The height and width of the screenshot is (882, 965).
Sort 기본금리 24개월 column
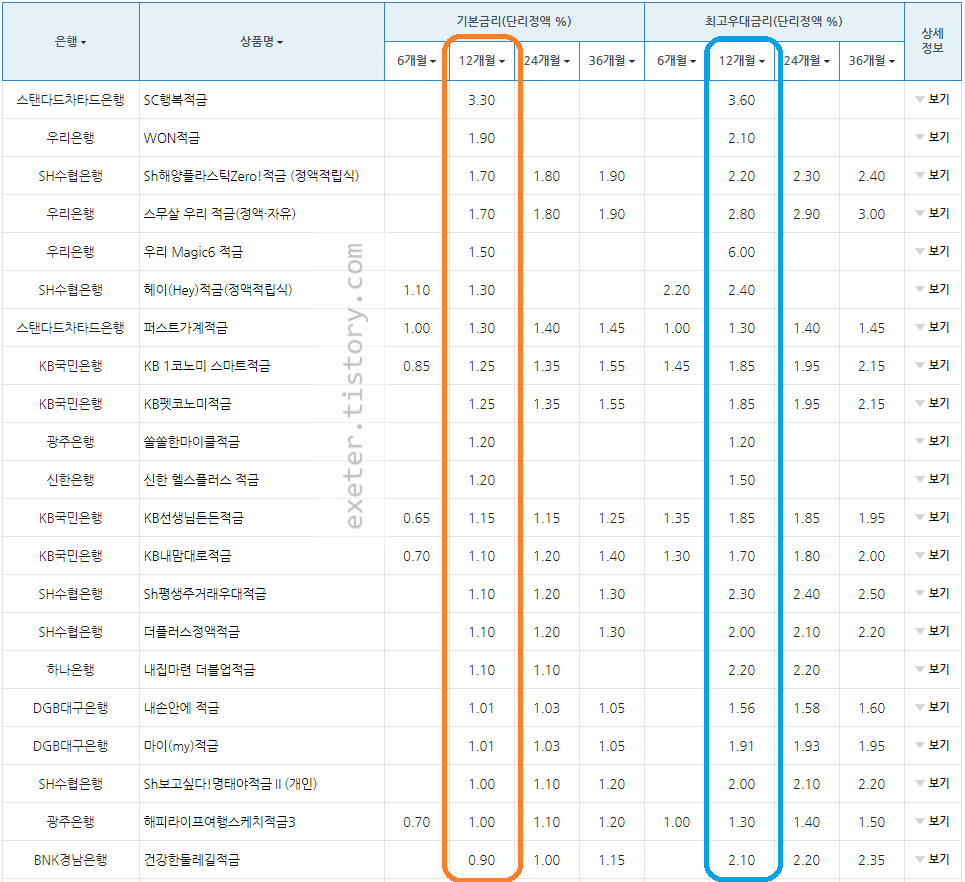click(x=547, y=60)
